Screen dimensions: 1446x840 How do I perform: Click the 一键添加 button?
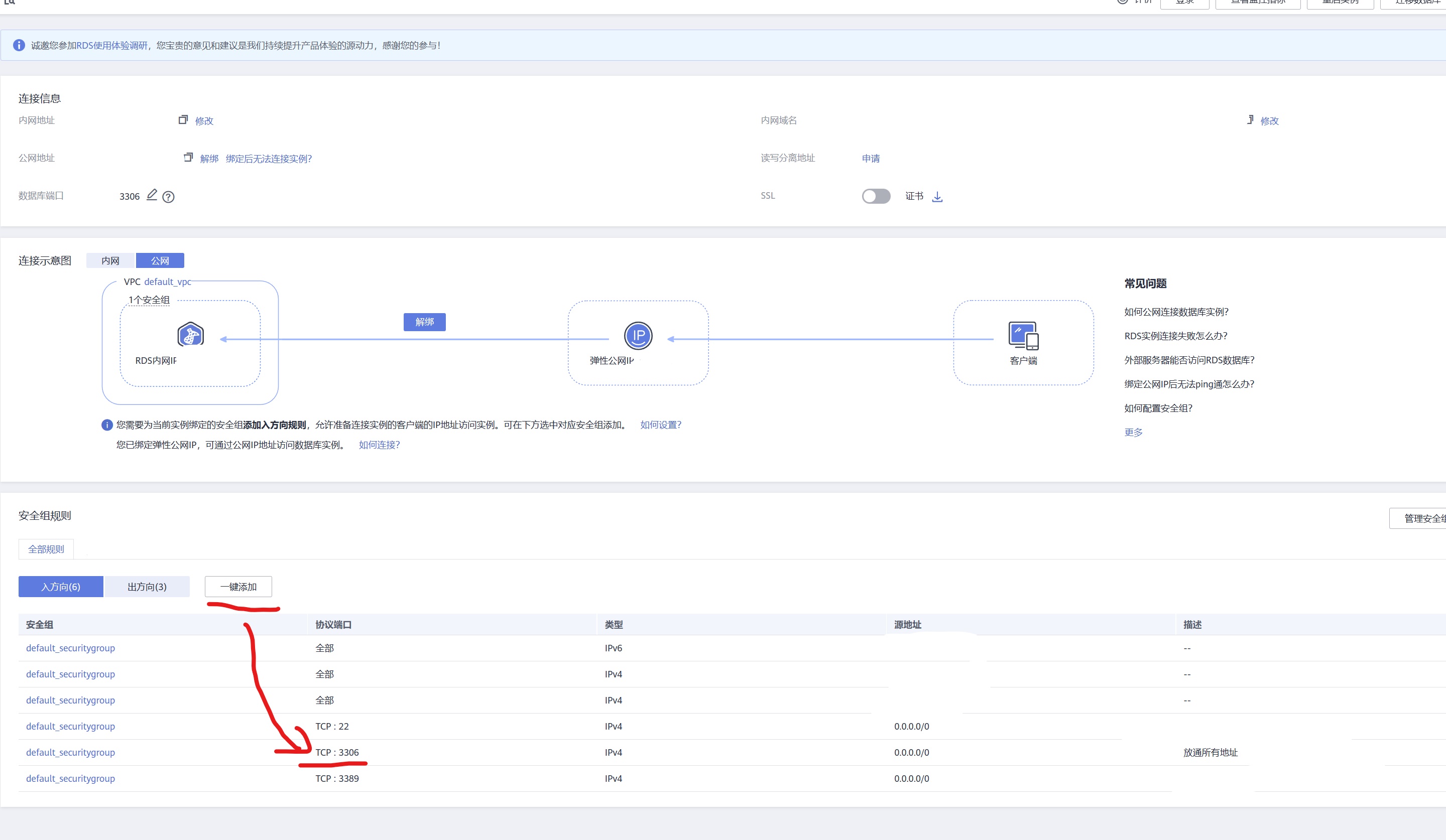pos(238,587)
